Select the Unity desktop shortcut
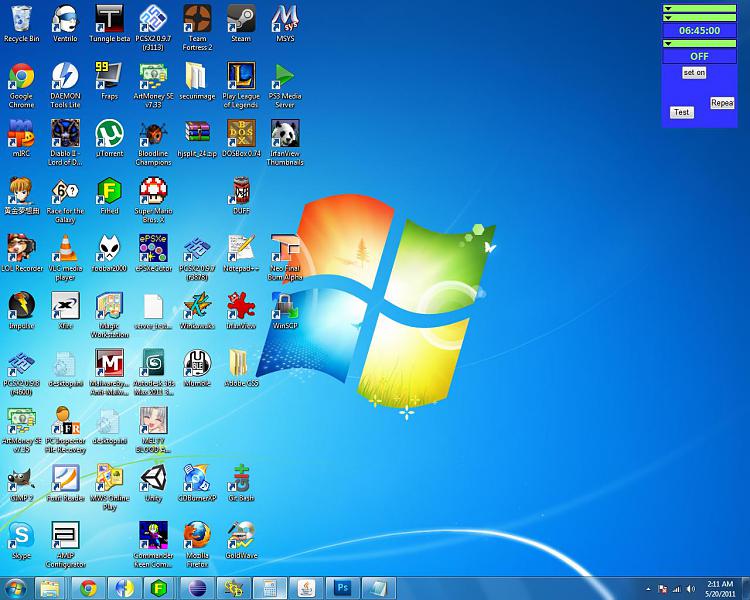This screenshot has height=600, width=750. coord(153,483)
